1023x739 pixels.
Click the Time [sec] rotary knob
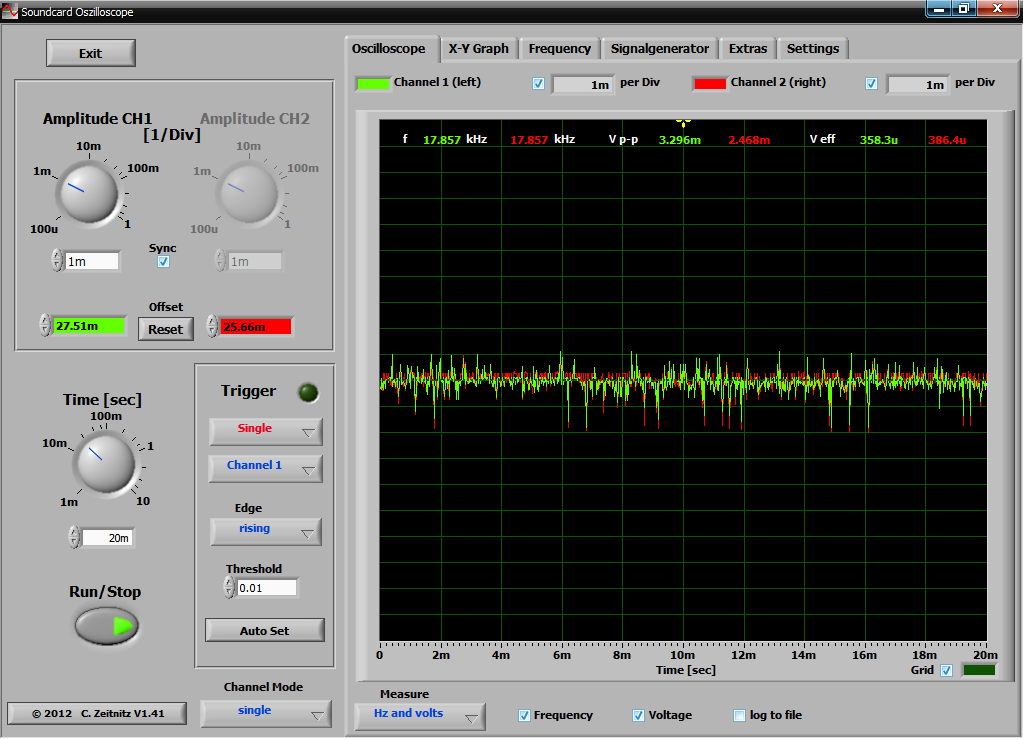click(x=106, y=463)
